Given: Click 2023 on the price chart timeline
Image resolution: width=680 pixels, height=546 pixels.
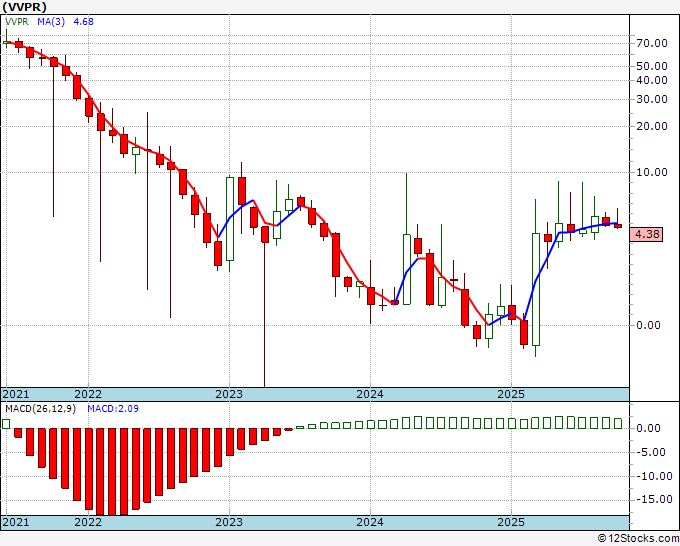Looking at the screenshot, I should coord(229,394).
